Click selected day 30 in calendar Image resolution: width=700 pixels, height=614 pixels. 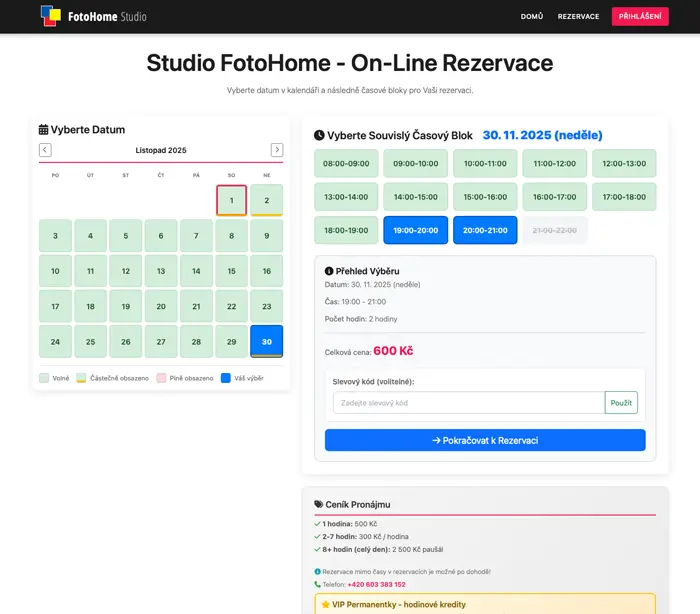(267, 341)
